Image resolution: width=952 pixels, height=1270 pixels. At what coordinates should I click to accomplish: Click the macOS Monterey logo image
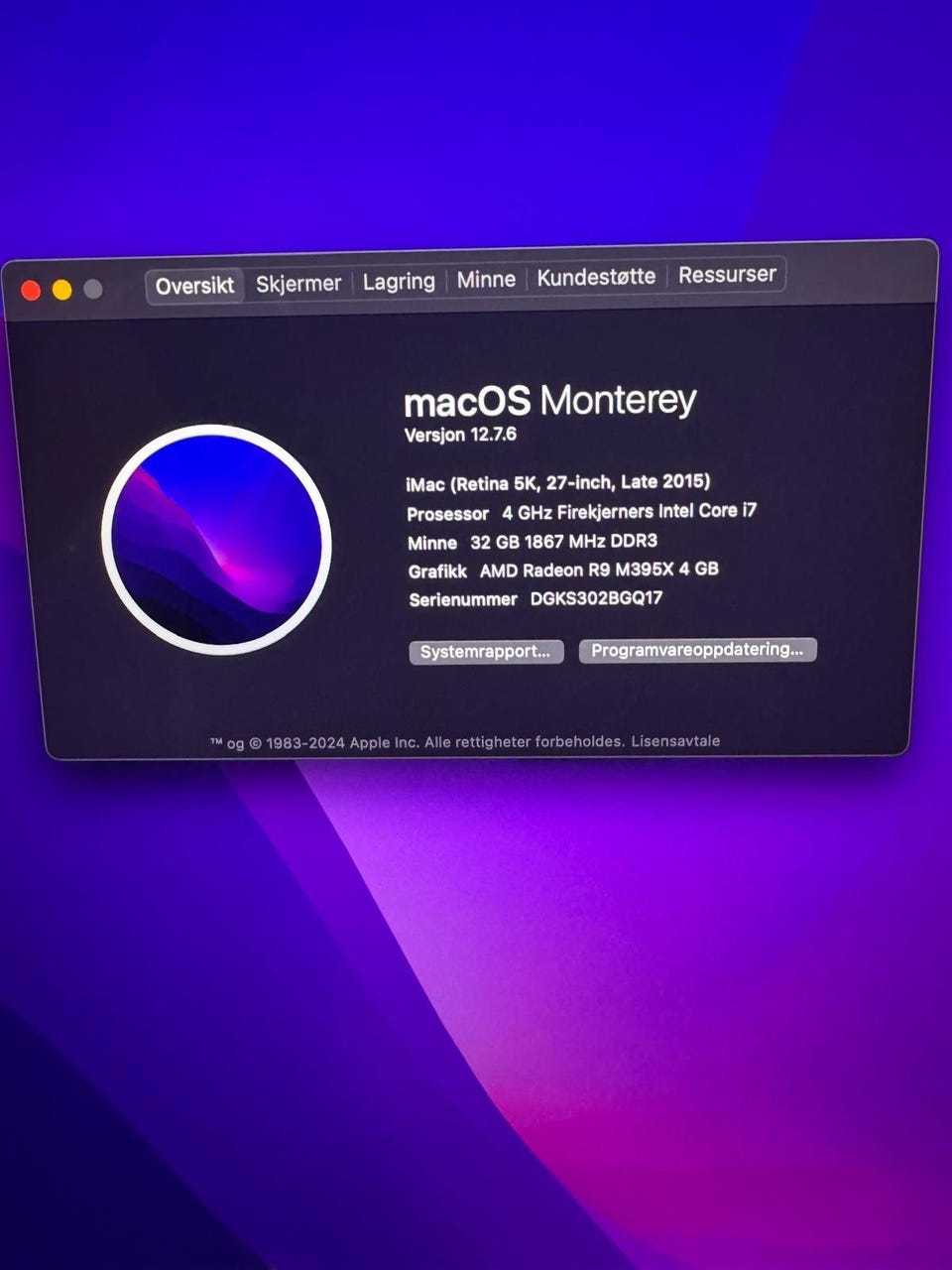click(216, 540)
